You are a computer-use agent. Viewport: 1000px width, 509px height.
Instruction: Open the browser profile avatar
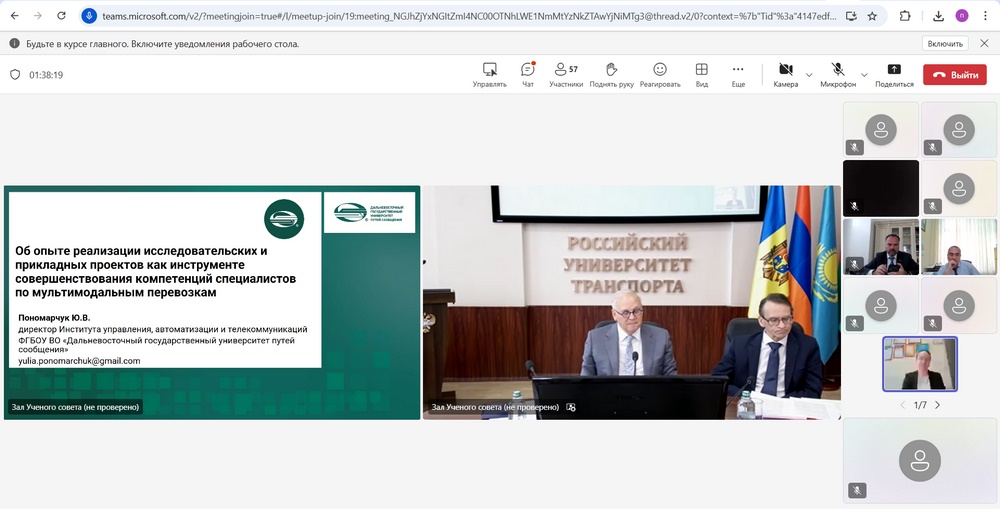click(961, 16)
